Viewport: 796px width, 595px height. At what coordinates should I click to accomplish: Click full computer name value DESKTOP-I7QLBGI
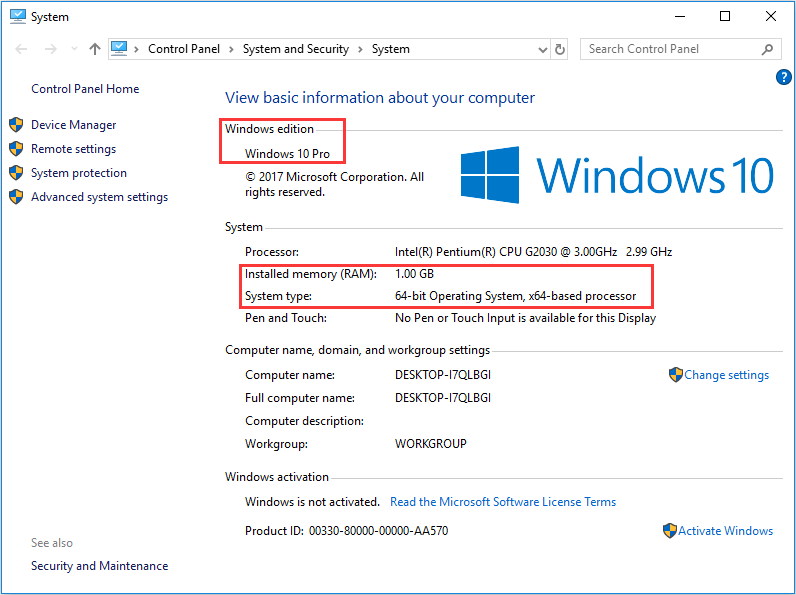pyautogui.click(x=443, y=398)
